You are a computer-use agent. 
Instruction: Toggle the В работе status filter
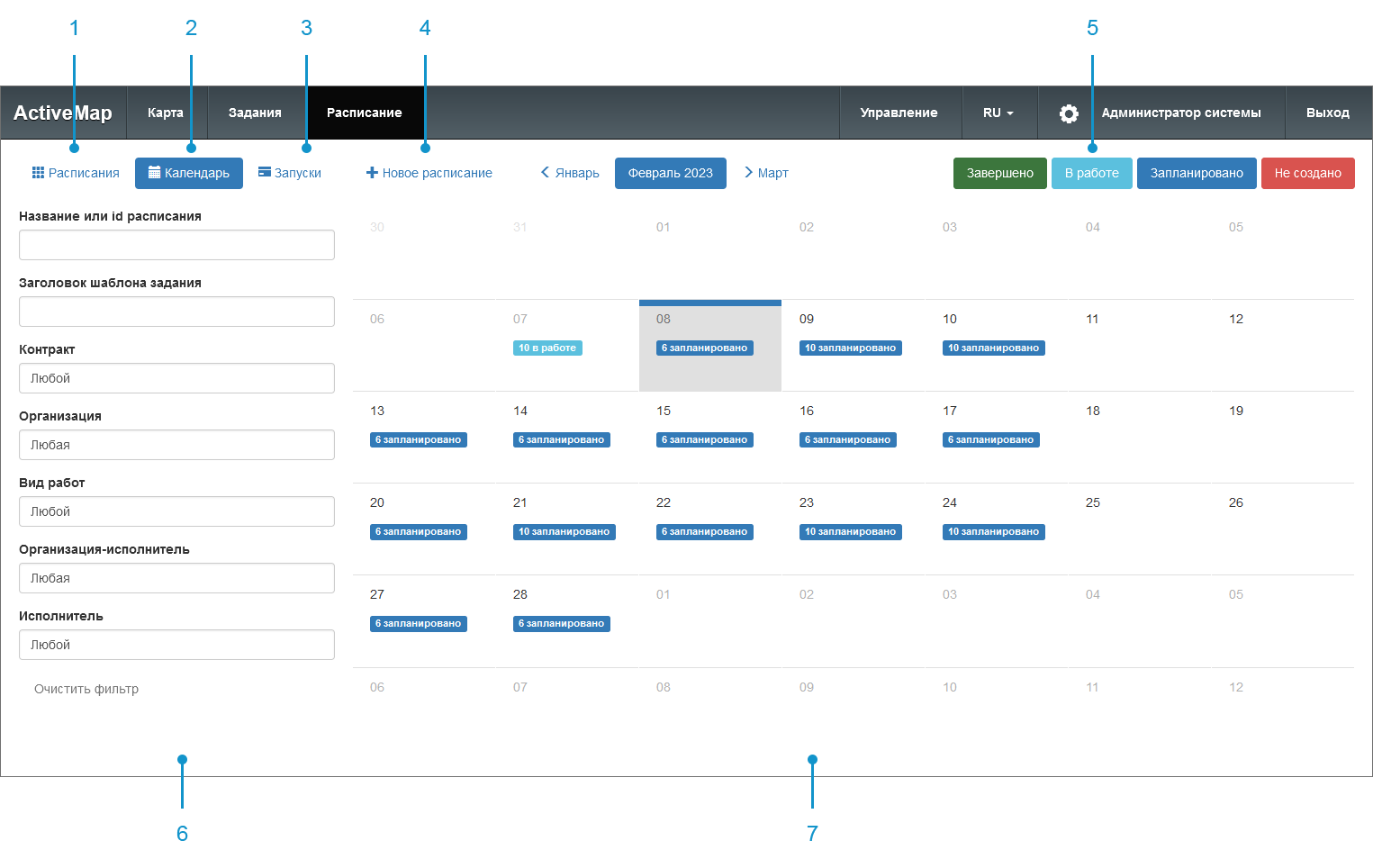click(1091, 173)
